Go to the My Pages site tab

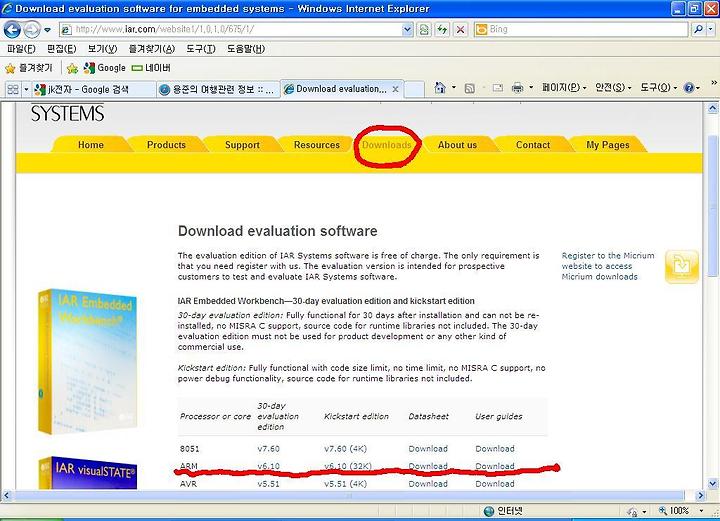(608, 145)
